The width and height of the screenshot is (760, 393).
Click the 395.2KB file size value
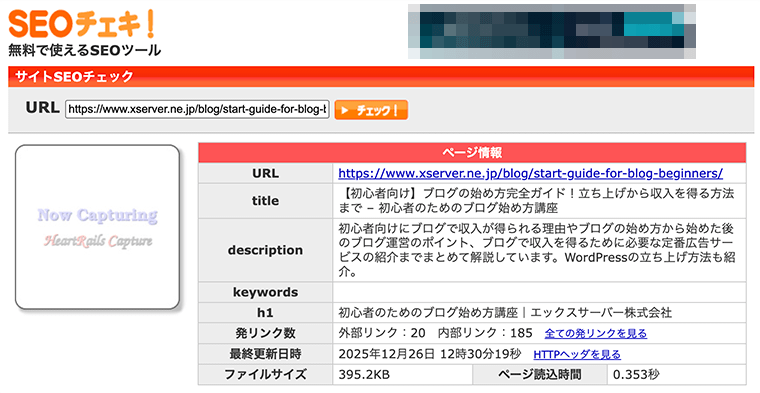(364, 375)
